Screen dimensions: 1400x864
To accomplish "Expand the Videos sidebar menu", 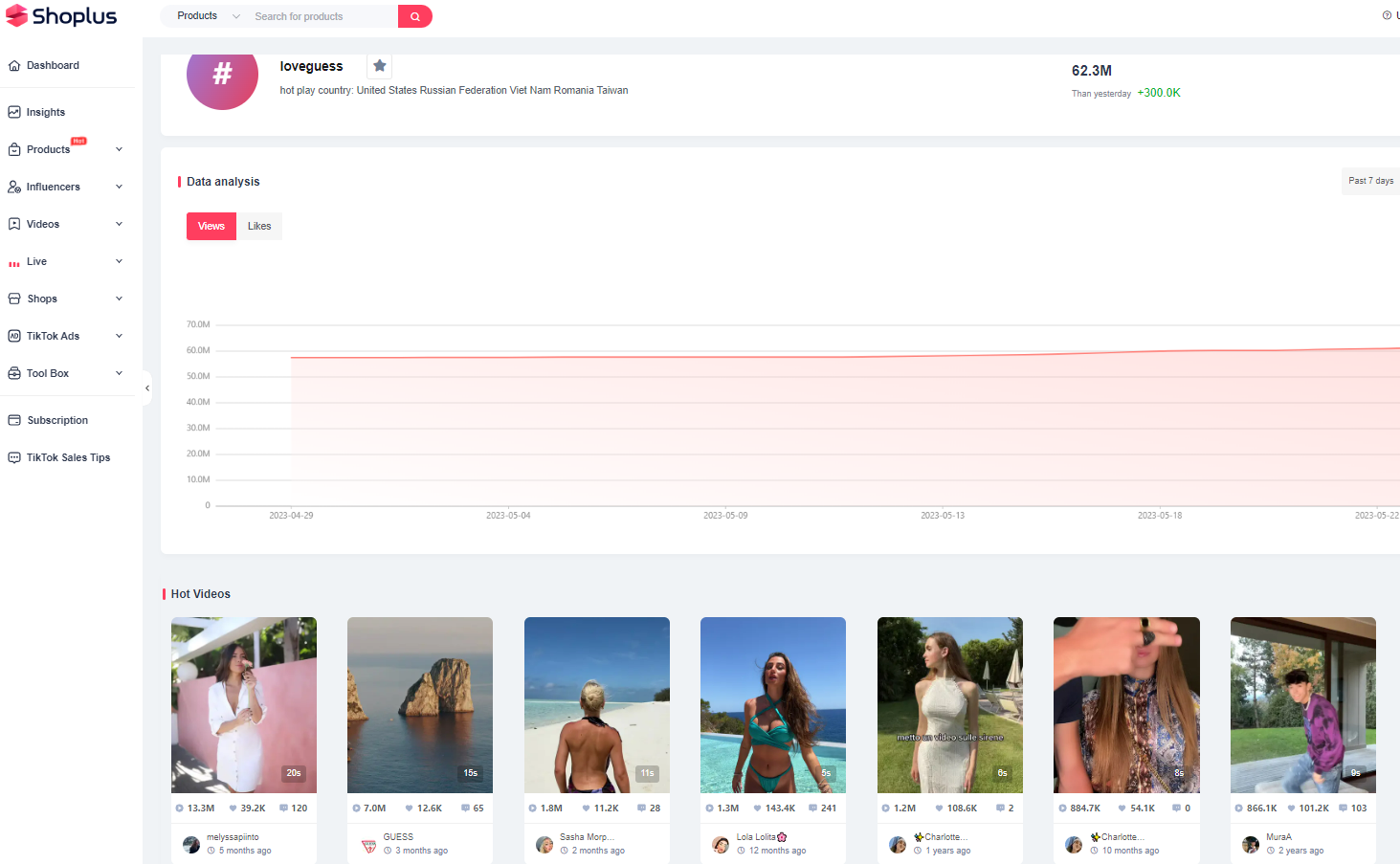I will (x=119, y=224).
